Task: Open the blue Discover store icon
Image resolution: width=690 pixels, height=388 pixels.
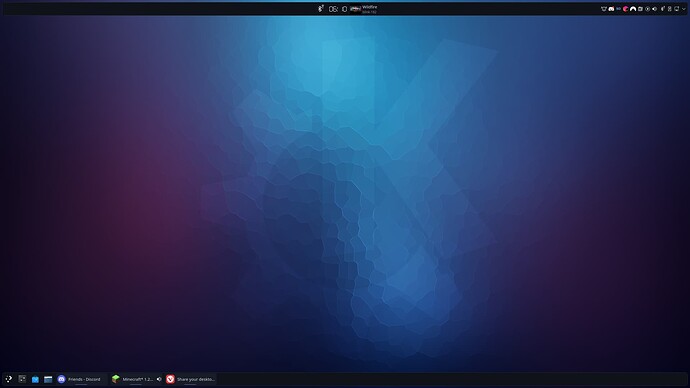Action: coord(35,379)
